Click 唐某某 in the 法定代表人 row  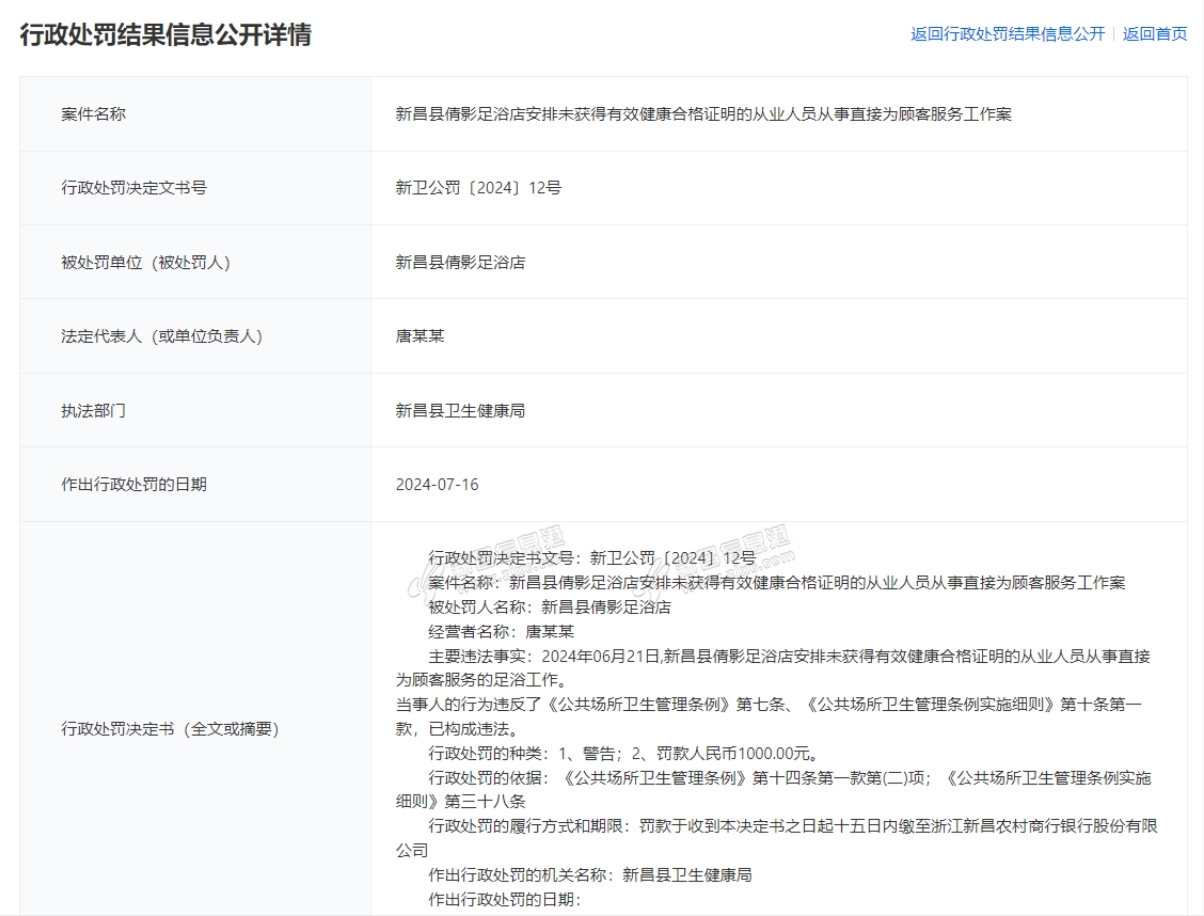click(420, 336)
